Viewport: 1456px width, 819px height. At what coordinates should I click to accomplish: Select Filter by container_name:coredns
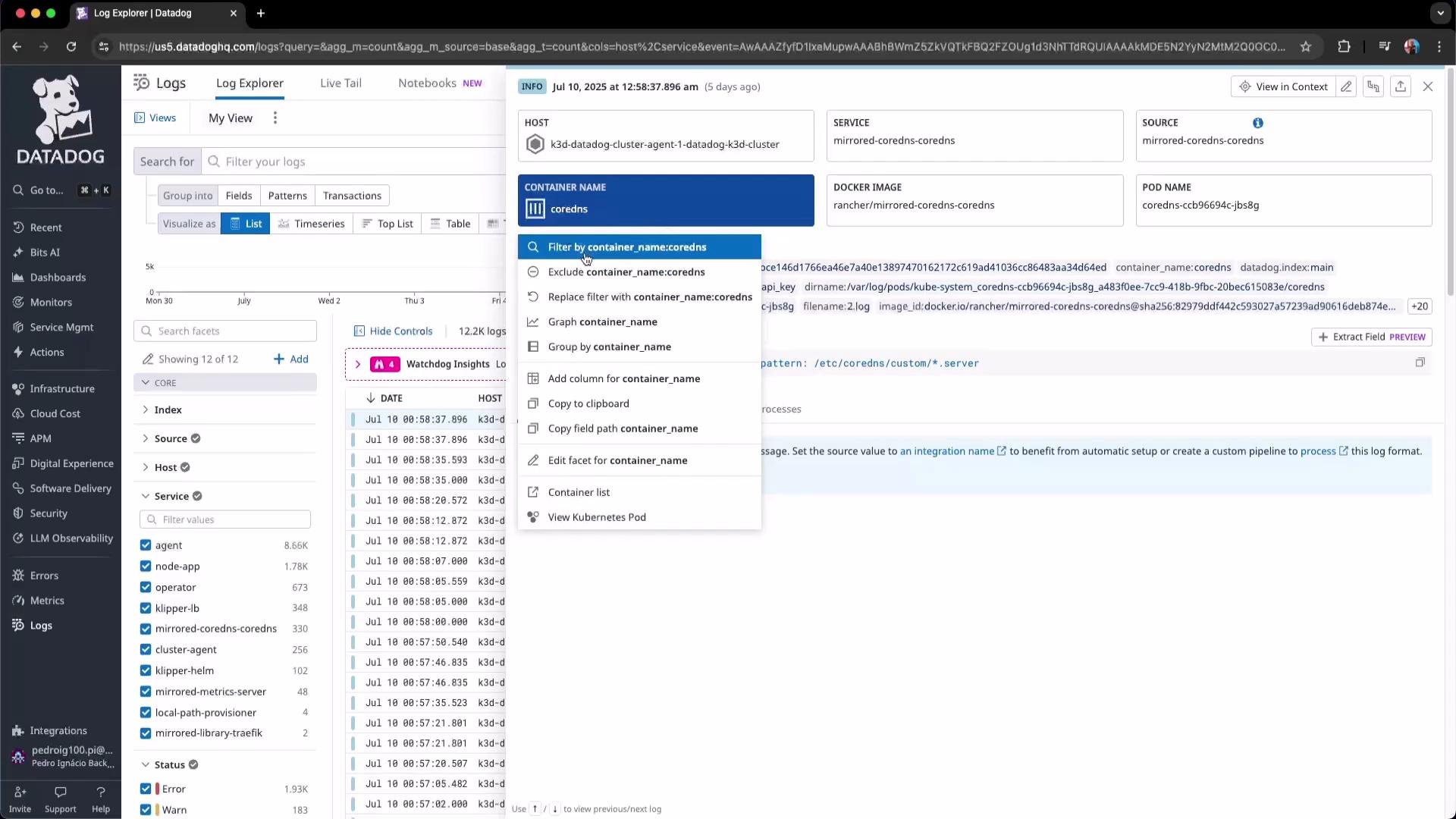click(639, 247)
